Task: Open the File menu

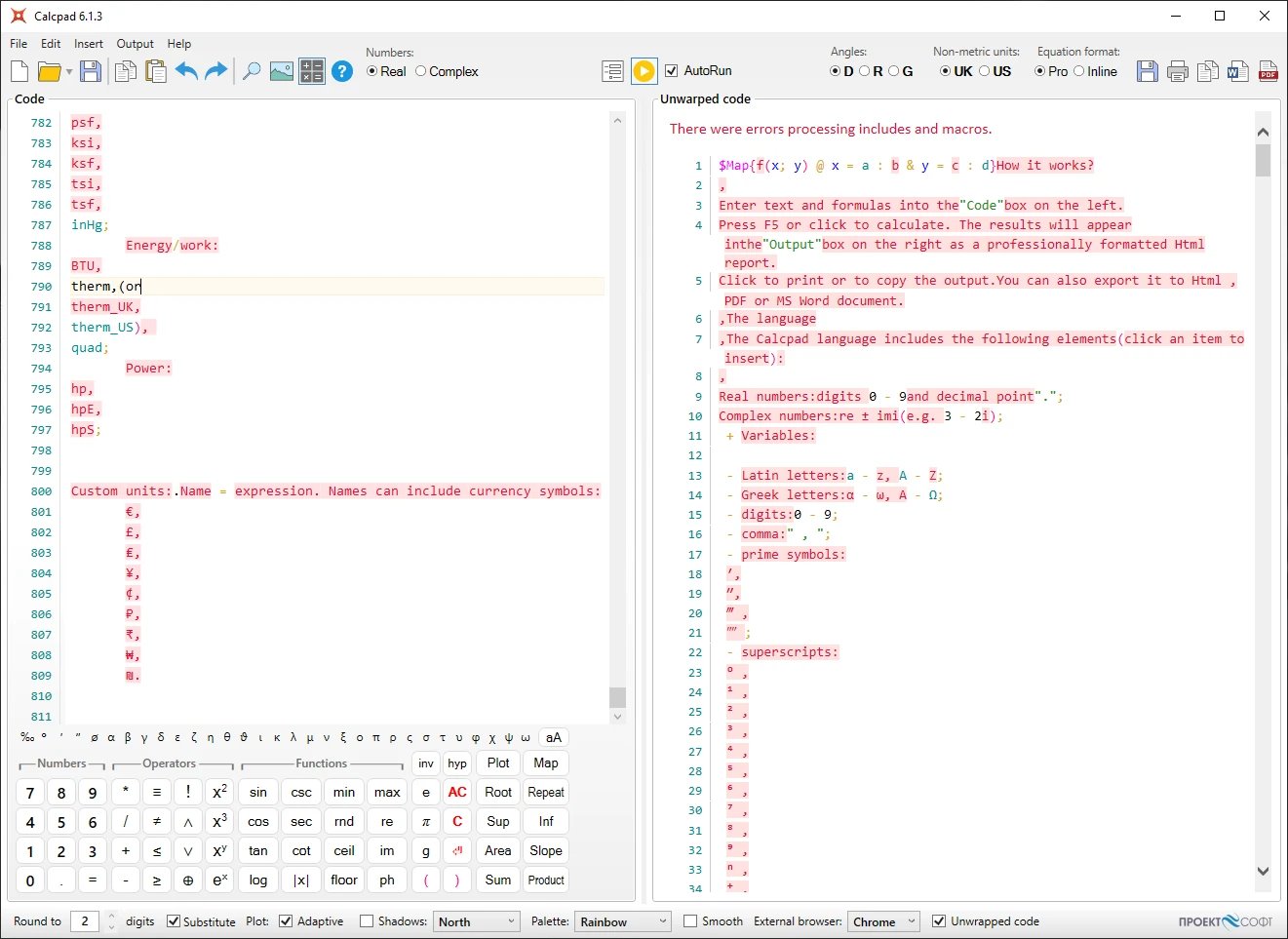Action: click(x=19, y=44)
